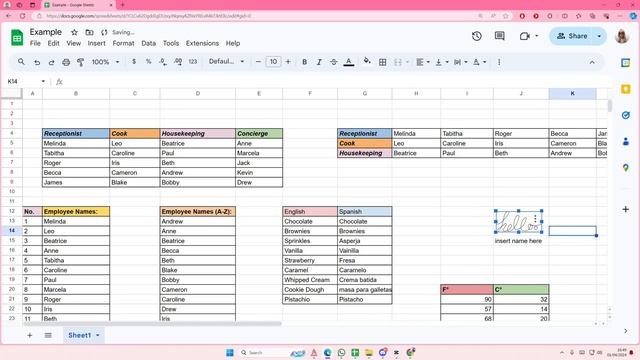
Task: Open the Tasks side panel icon
Action: click(x=625, y=116)
